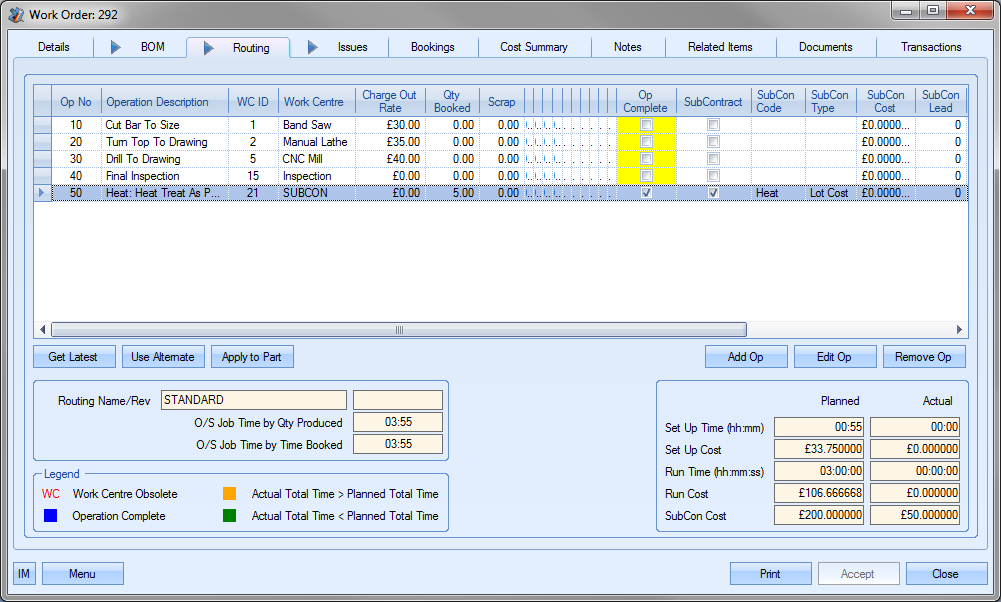1001x602 pixels.
Task: Click the arrow icon beside Issues tab
Action: point(313,47)
